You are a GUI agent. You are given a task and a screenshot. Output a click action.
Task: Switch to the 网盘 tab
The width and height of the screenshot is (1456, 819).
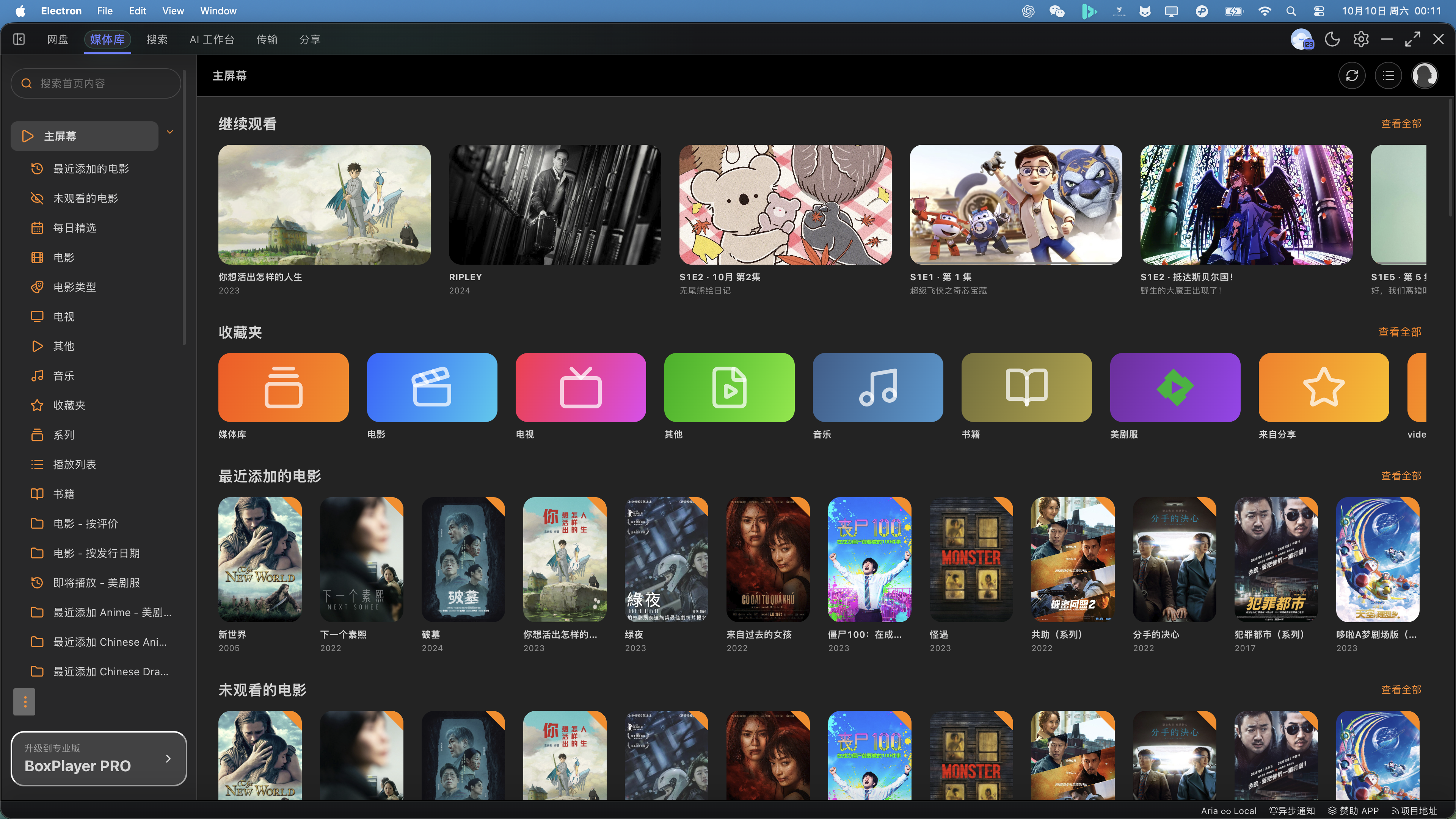pos(58,39)
